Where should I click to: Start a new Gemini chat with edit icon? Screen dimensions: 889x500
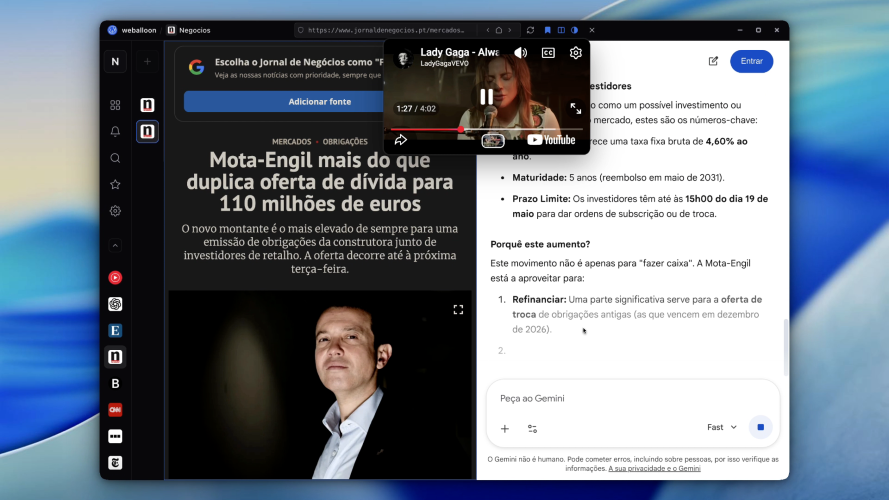(x=713, y=61)
